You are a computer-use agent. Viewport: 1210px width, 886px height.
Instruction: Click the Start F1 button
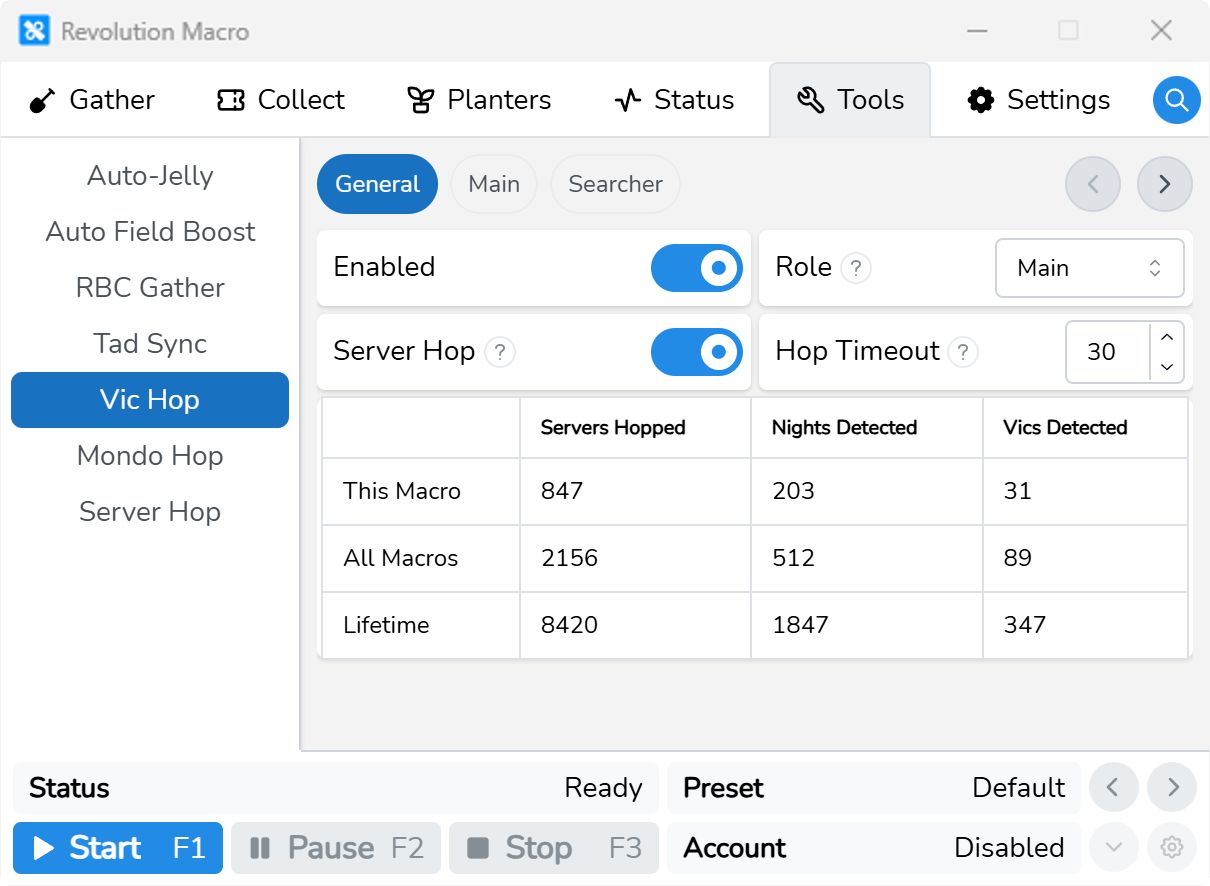(x=118, y=848)
